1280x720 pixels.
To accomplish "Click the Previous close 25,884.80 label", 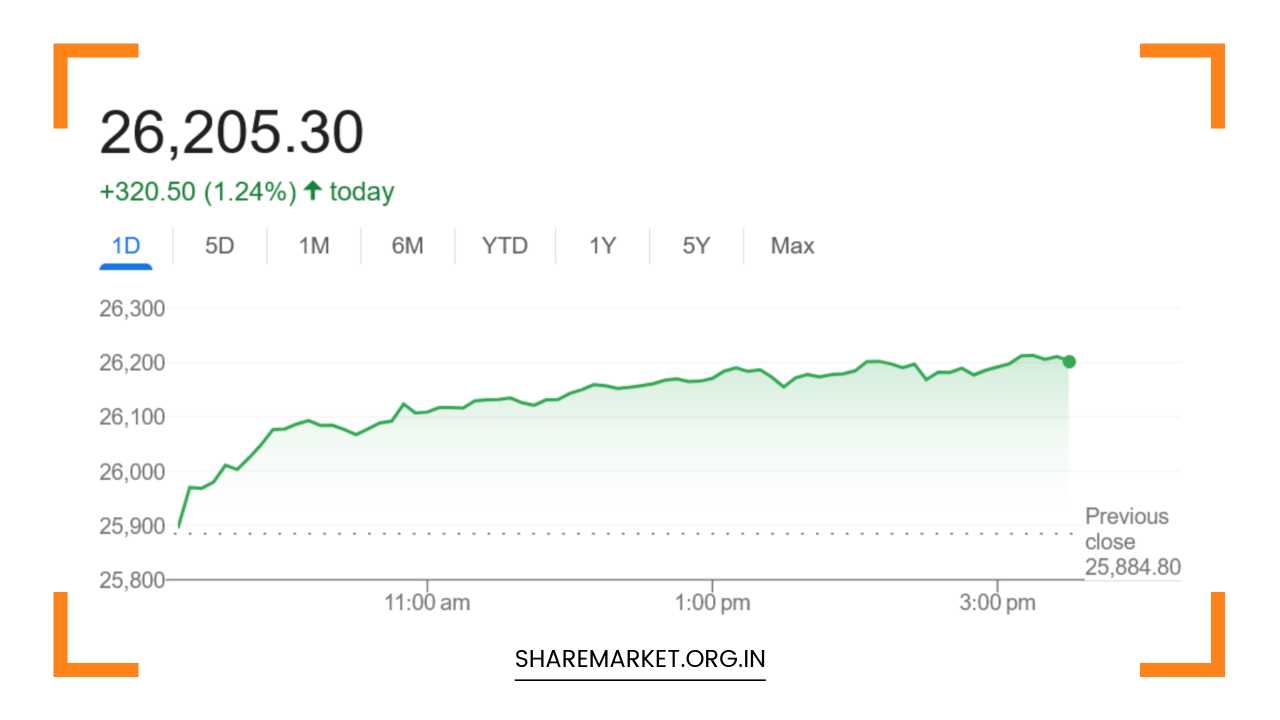I will [1132, 542].
